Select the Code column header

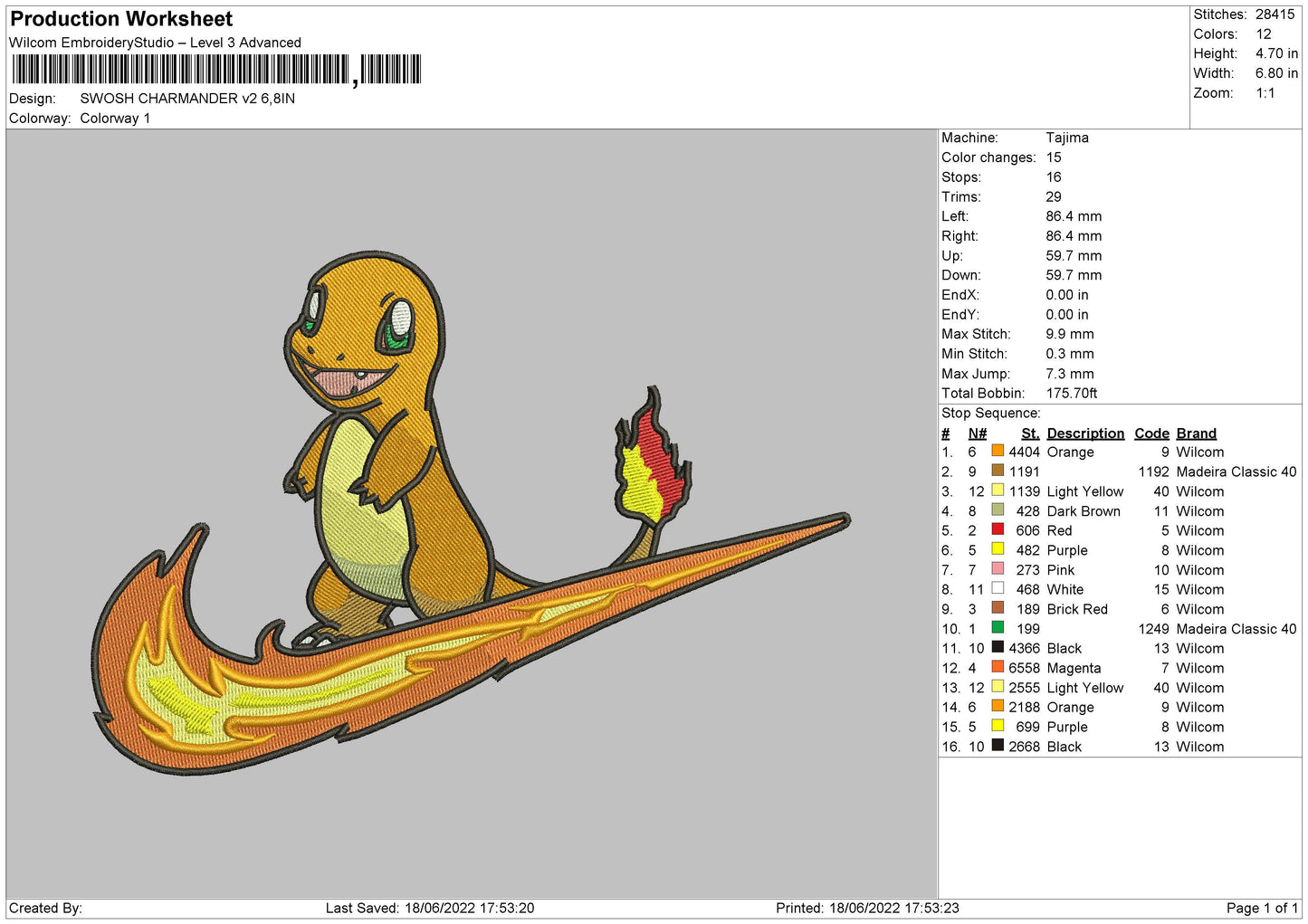coord(1151,433)
